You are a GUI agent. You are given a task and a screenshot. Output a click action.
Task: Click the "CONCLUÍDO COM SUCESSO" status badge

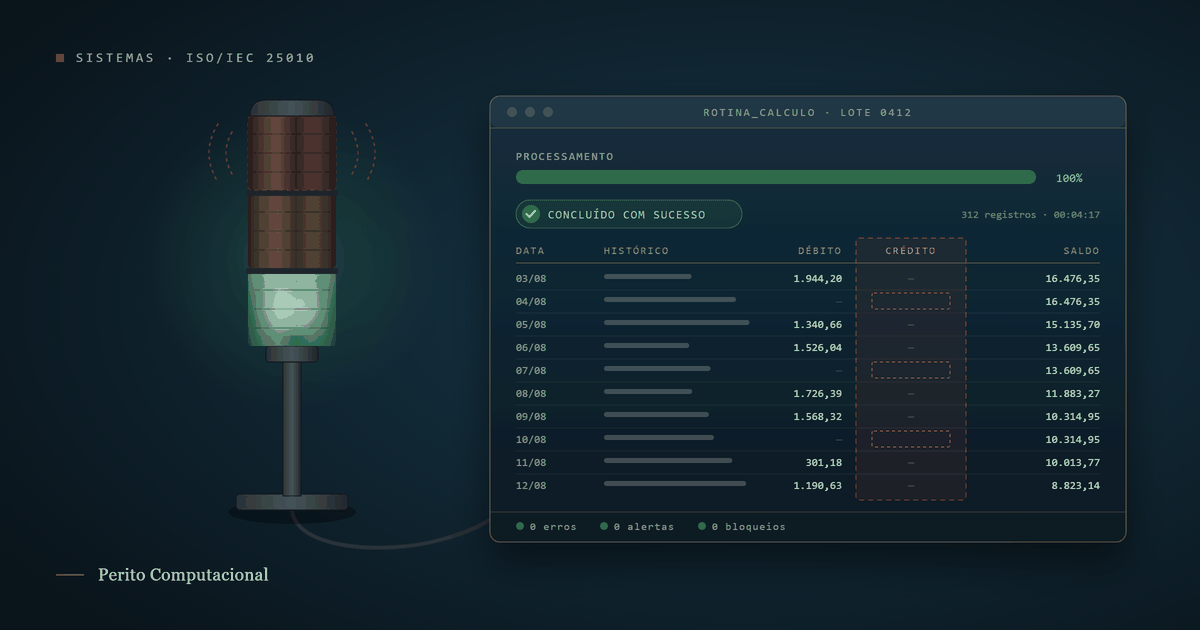tap(629, 214)
